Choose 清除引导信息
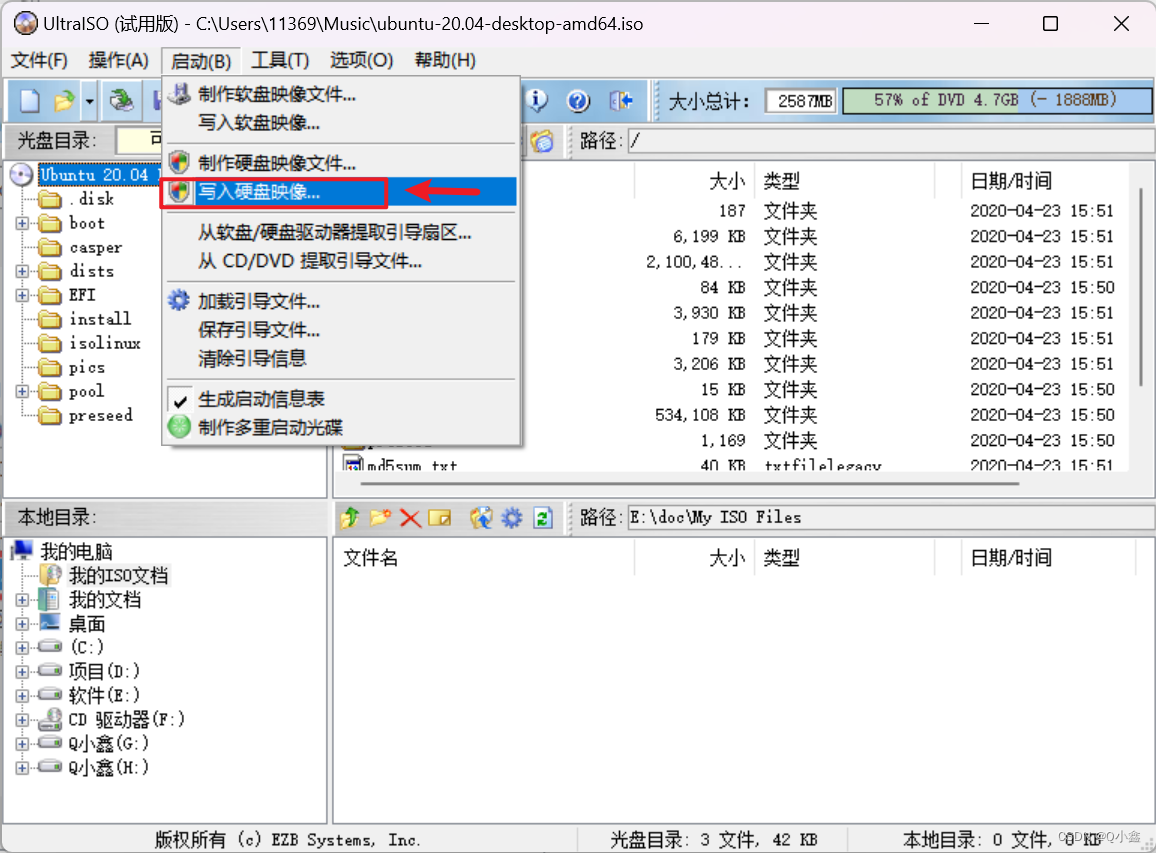 341,358
